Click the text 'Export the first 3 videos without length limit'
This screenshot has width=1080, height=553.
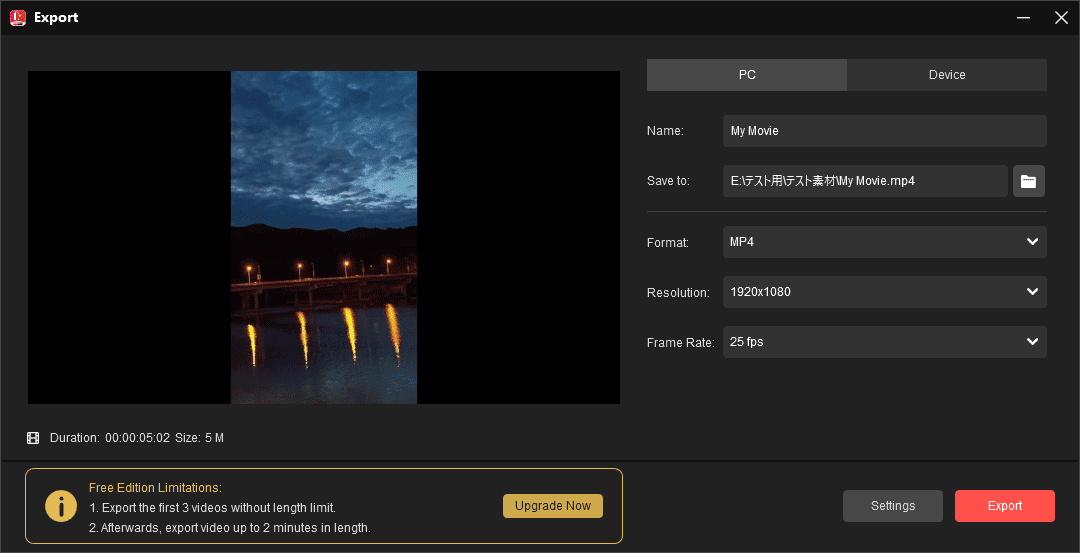(212, 508)
